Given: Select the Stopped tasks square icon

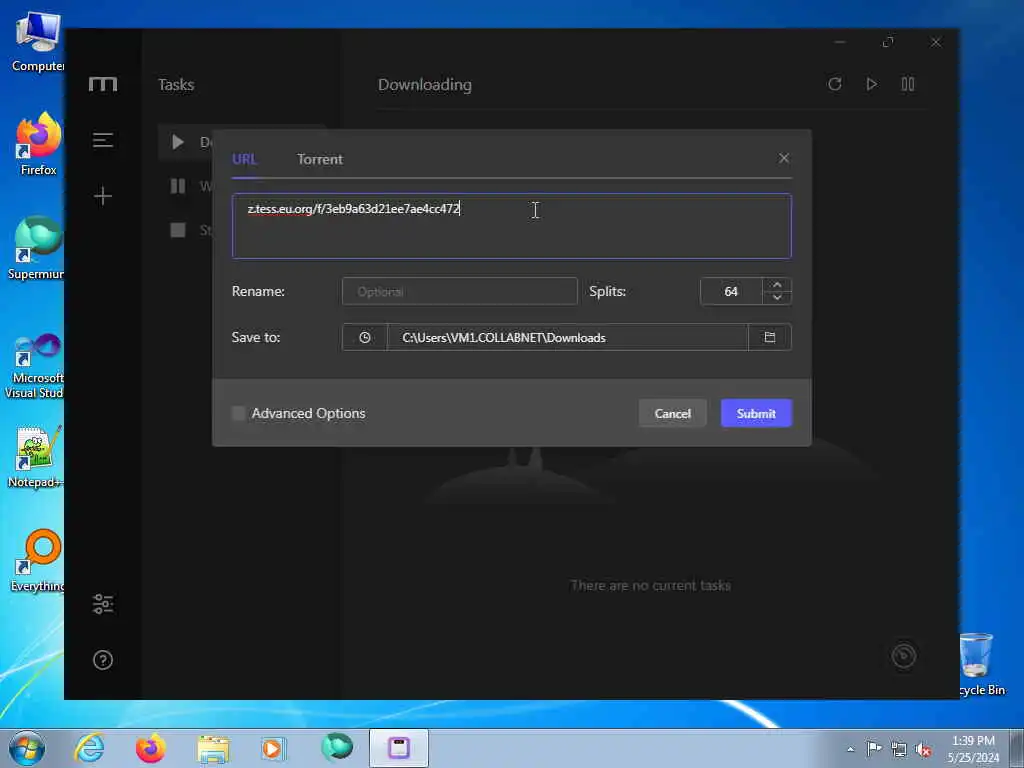Looking at the screenshot, I should (178, 230).
